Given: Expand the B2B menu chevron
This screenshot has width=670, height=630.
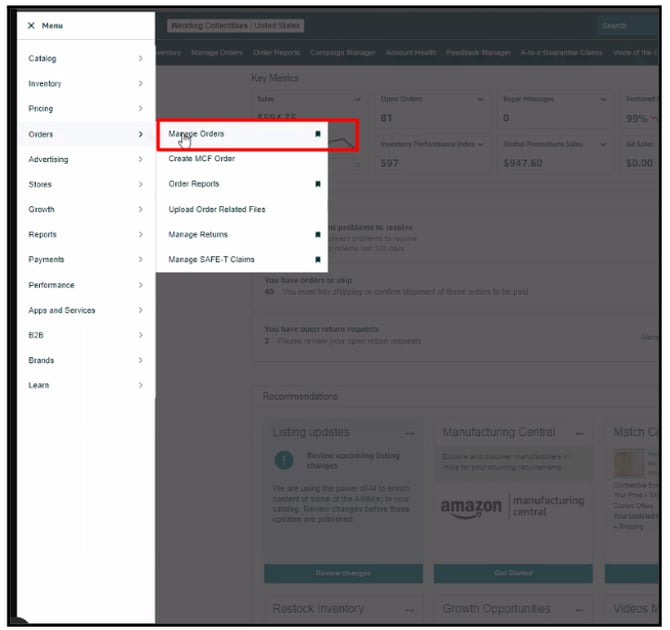Looking at the screenshot, I should (141, 335).
